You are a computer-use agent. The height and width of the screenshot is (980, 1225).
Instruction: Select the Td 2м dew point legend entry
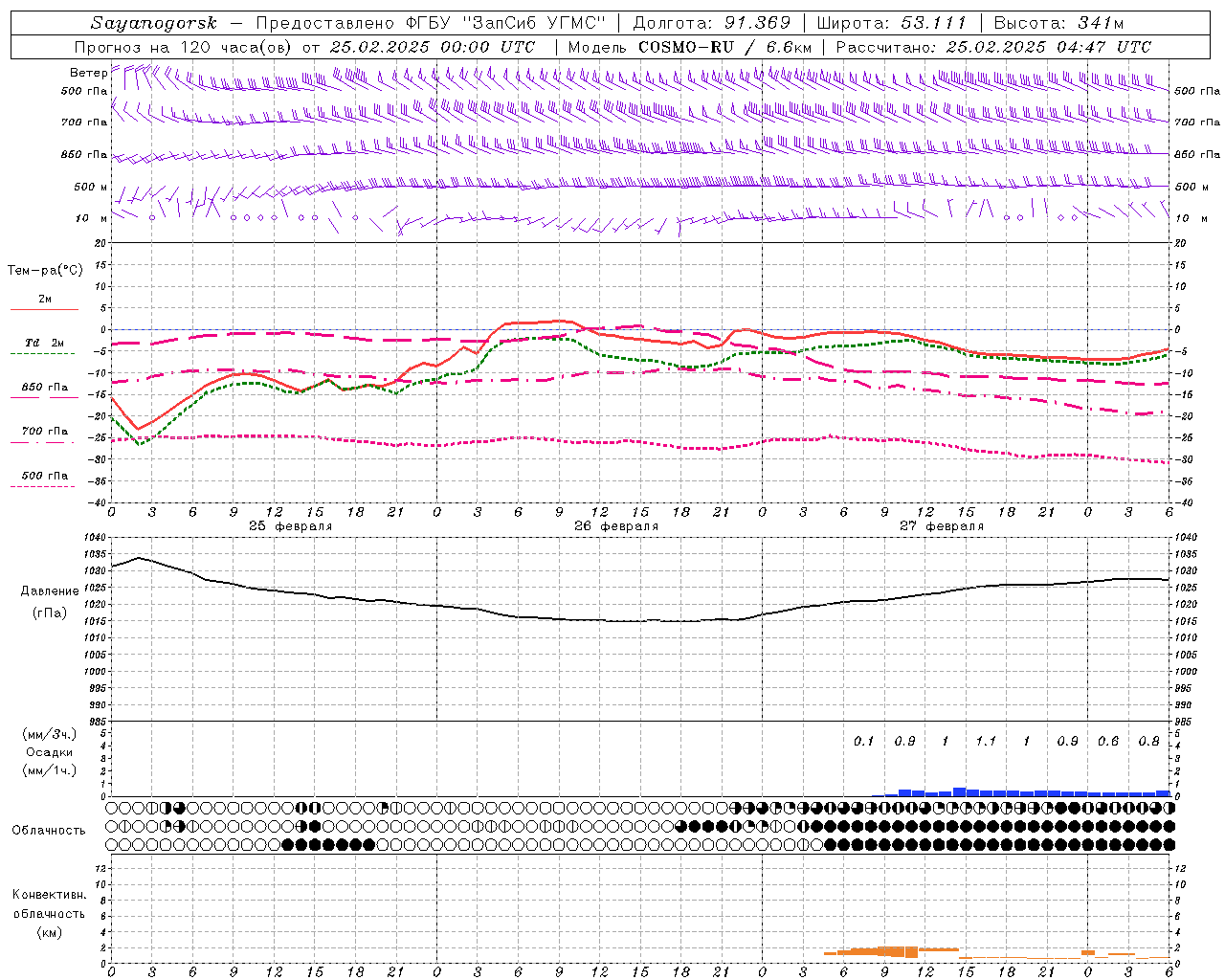coord(44,343)
